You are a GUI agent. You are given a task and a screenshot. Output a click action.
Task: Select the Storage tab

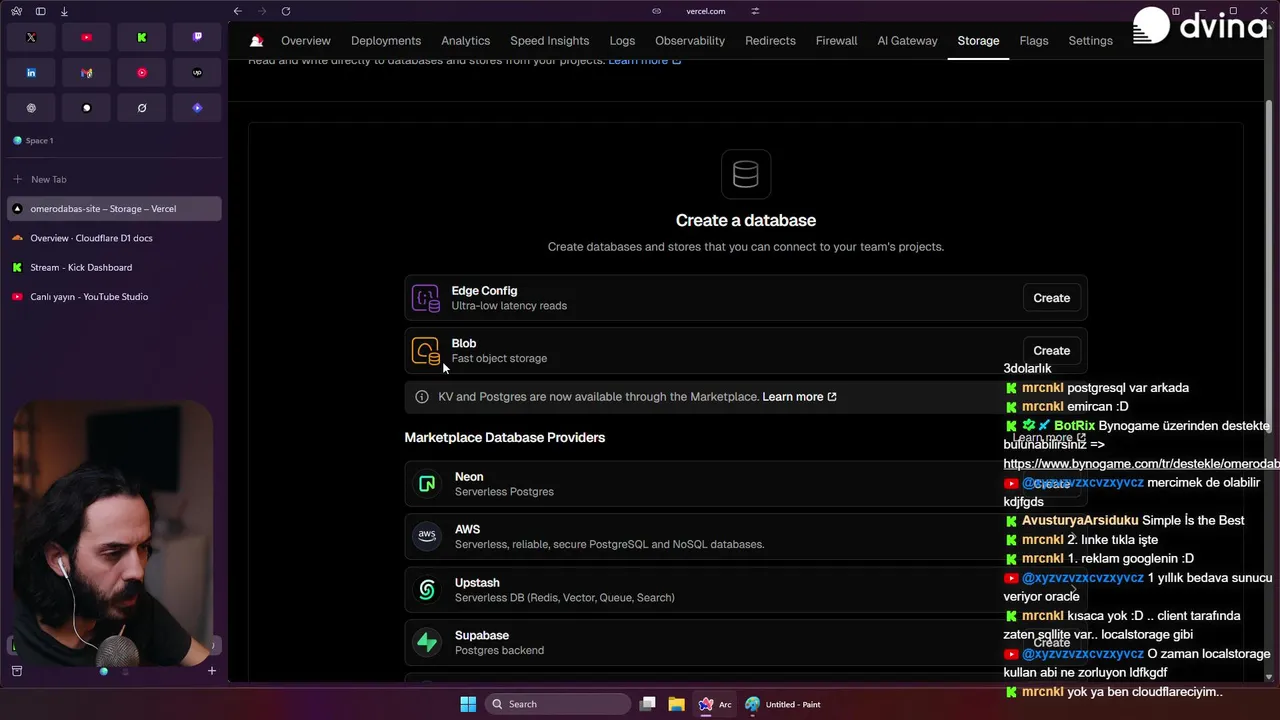point(978,41)
